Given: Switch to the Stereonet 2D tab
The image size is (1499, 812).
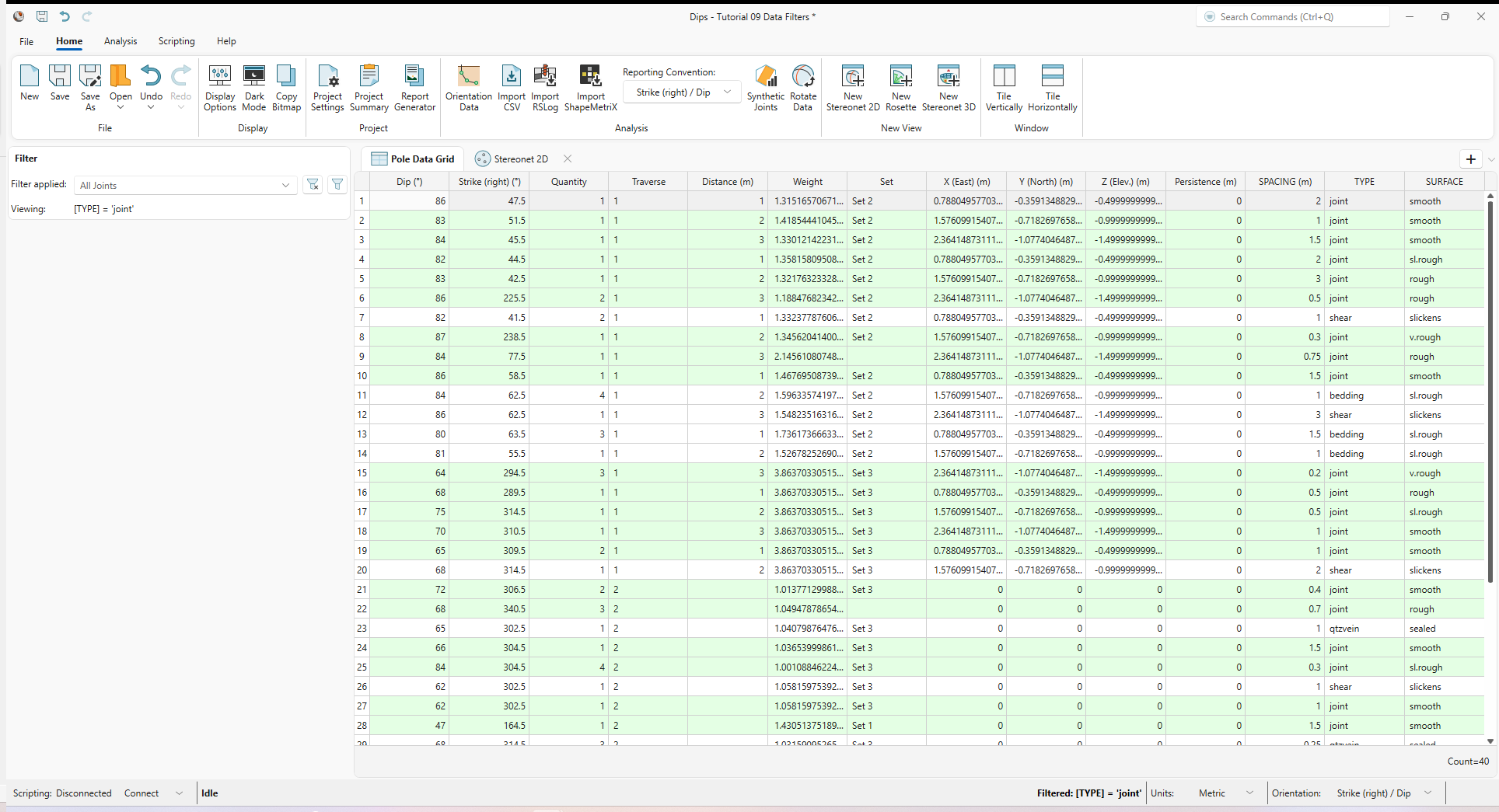Looking at the screenshot, I should (513, 159).
